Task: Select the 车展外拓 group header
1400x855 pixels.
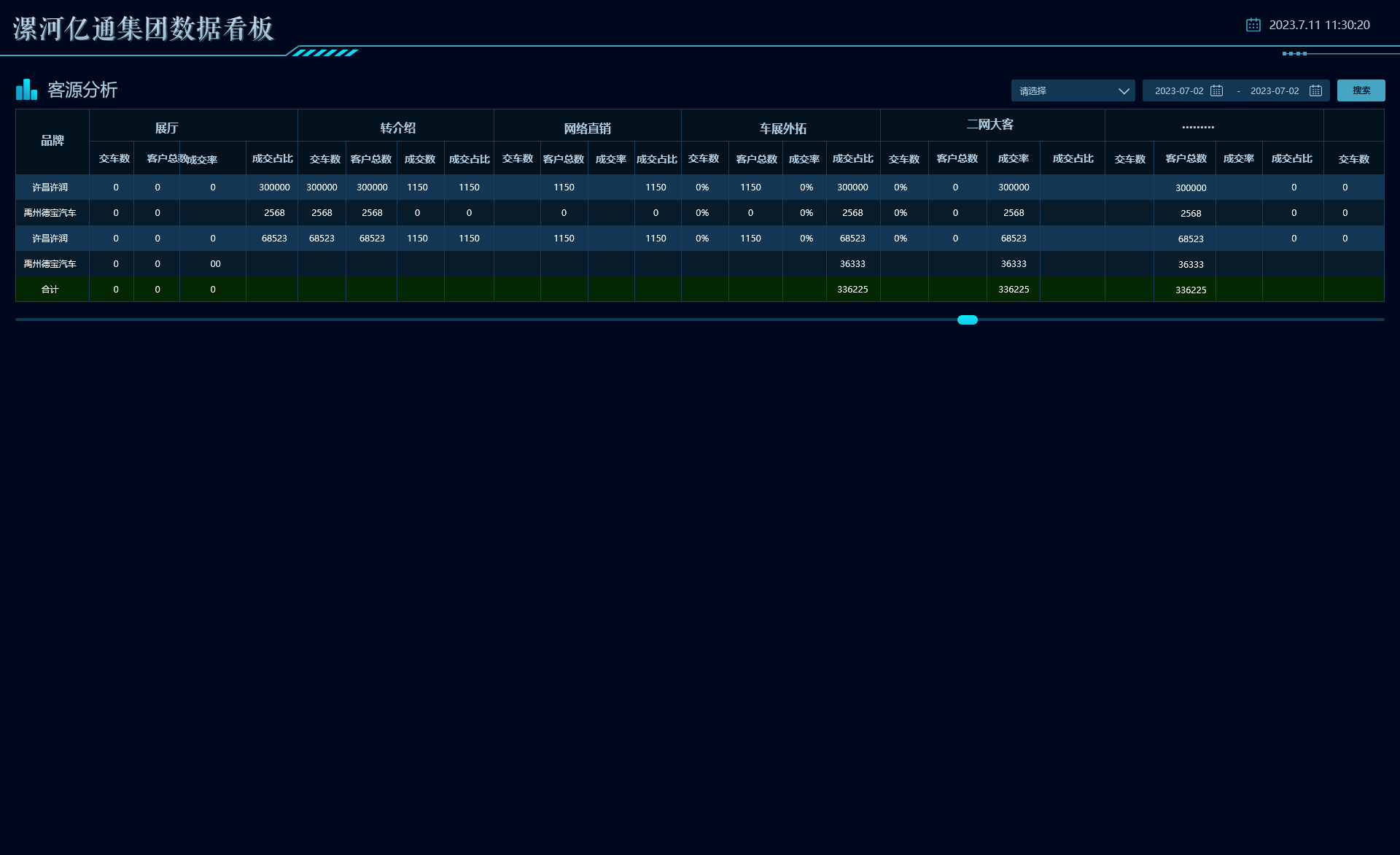Action: [x=782, y=128]
